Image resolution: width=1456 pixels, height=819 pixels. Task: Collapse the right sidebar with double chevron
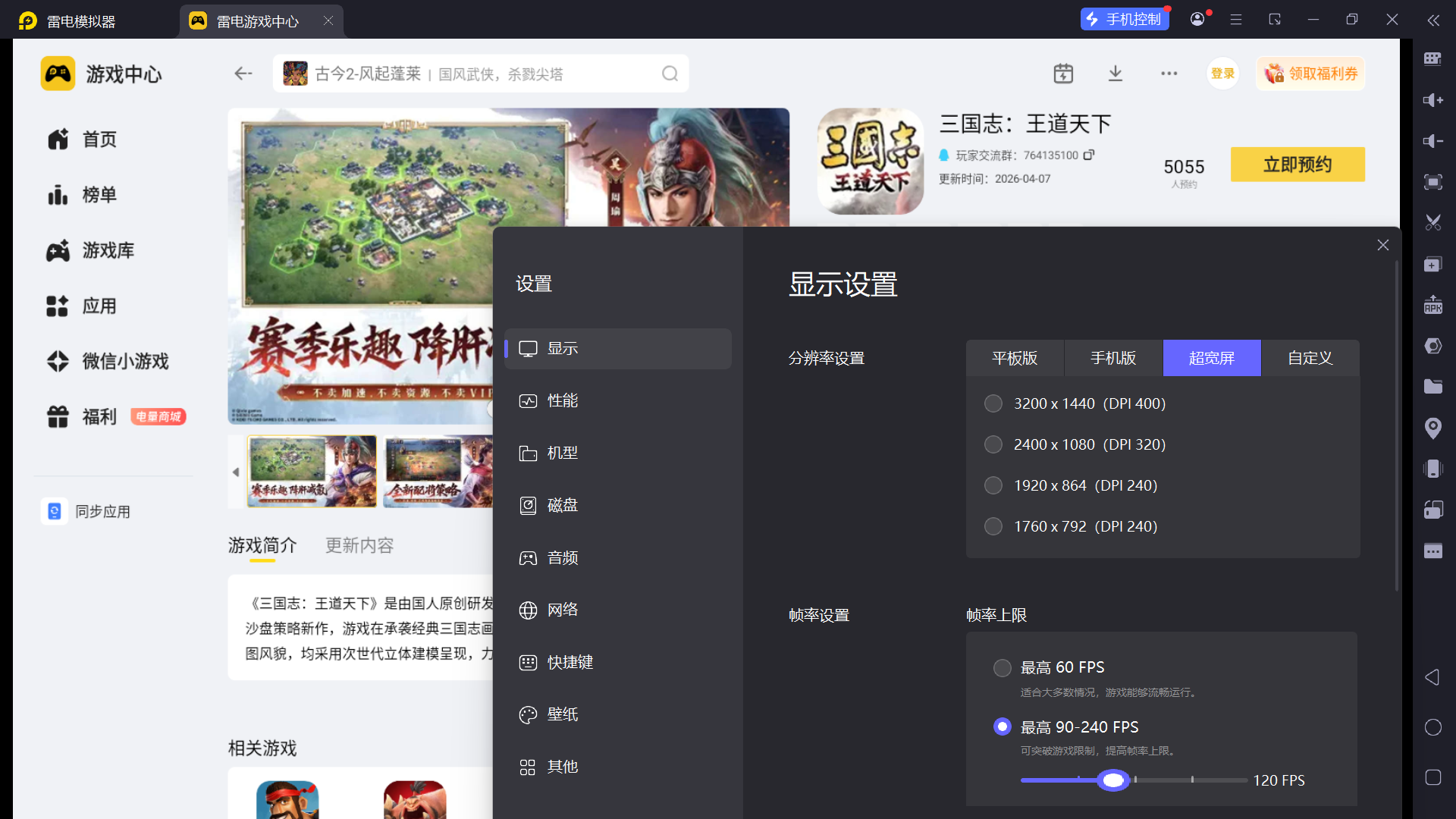coord(1433,20)
